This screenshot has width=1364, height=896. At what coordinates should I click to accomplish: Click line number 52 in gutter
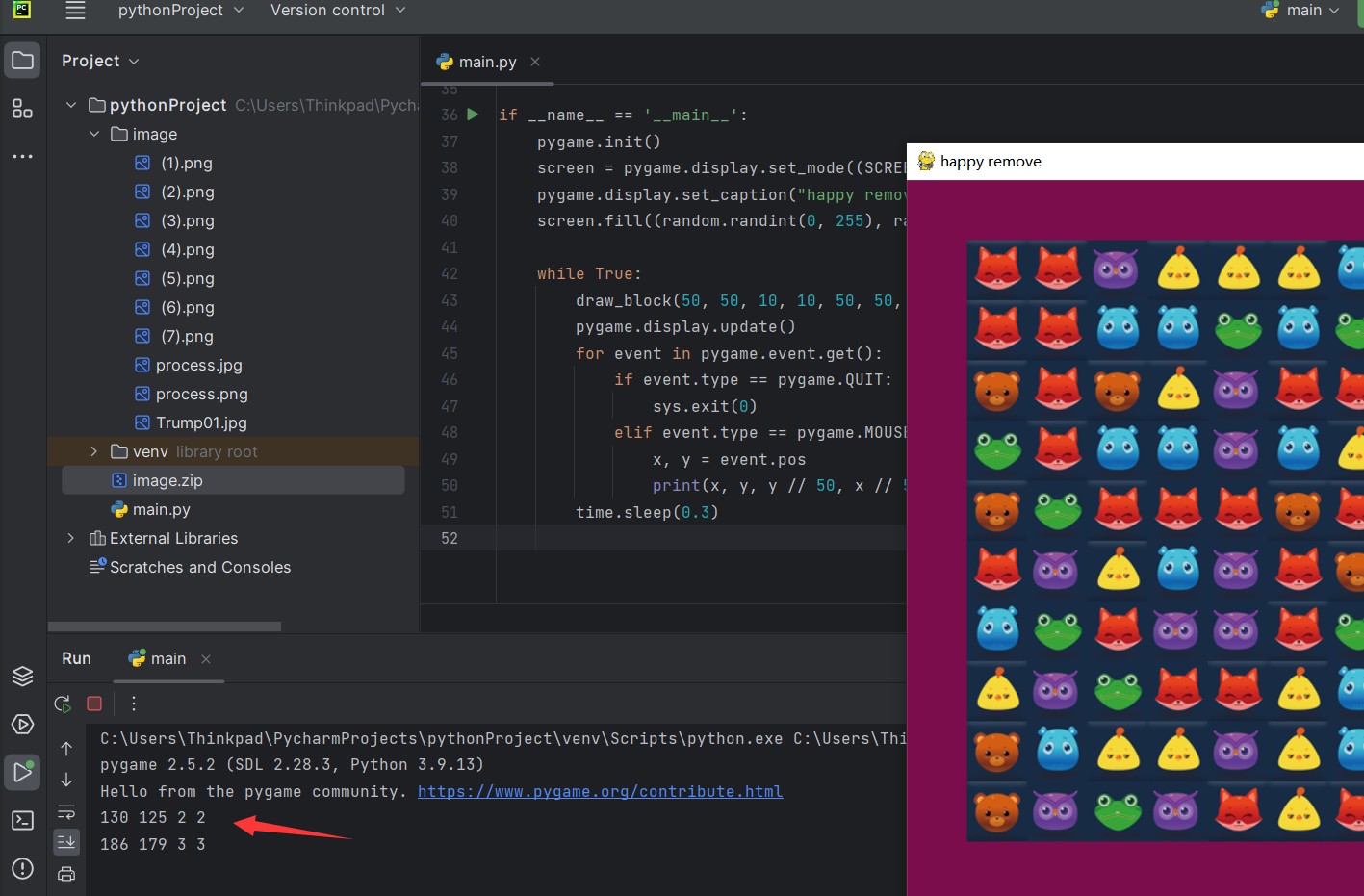(x=450, y=538)
